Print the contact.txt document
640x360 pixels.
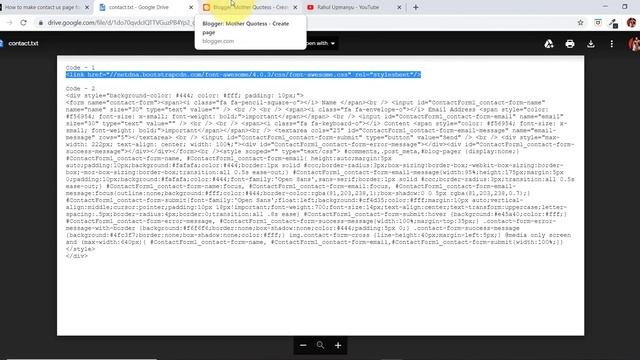coord(570,44)
